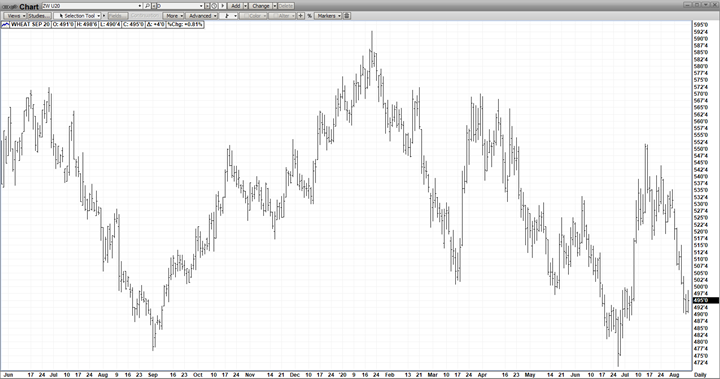Choose the Selection Tool dropdown
Image resolution: width=720 pixels, height=379 pixels.
tap(77, 16)
